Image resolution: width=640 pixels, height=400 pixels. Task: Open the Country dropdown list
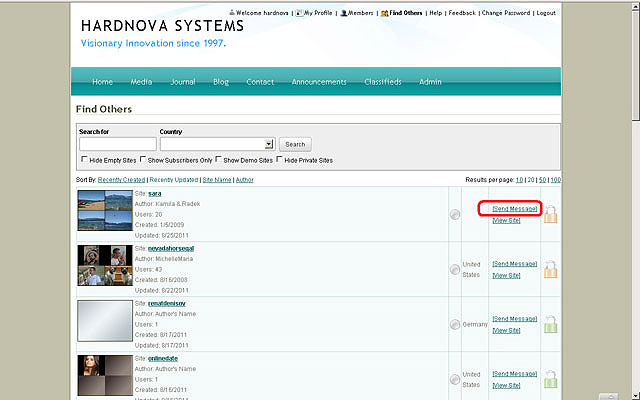269,144
